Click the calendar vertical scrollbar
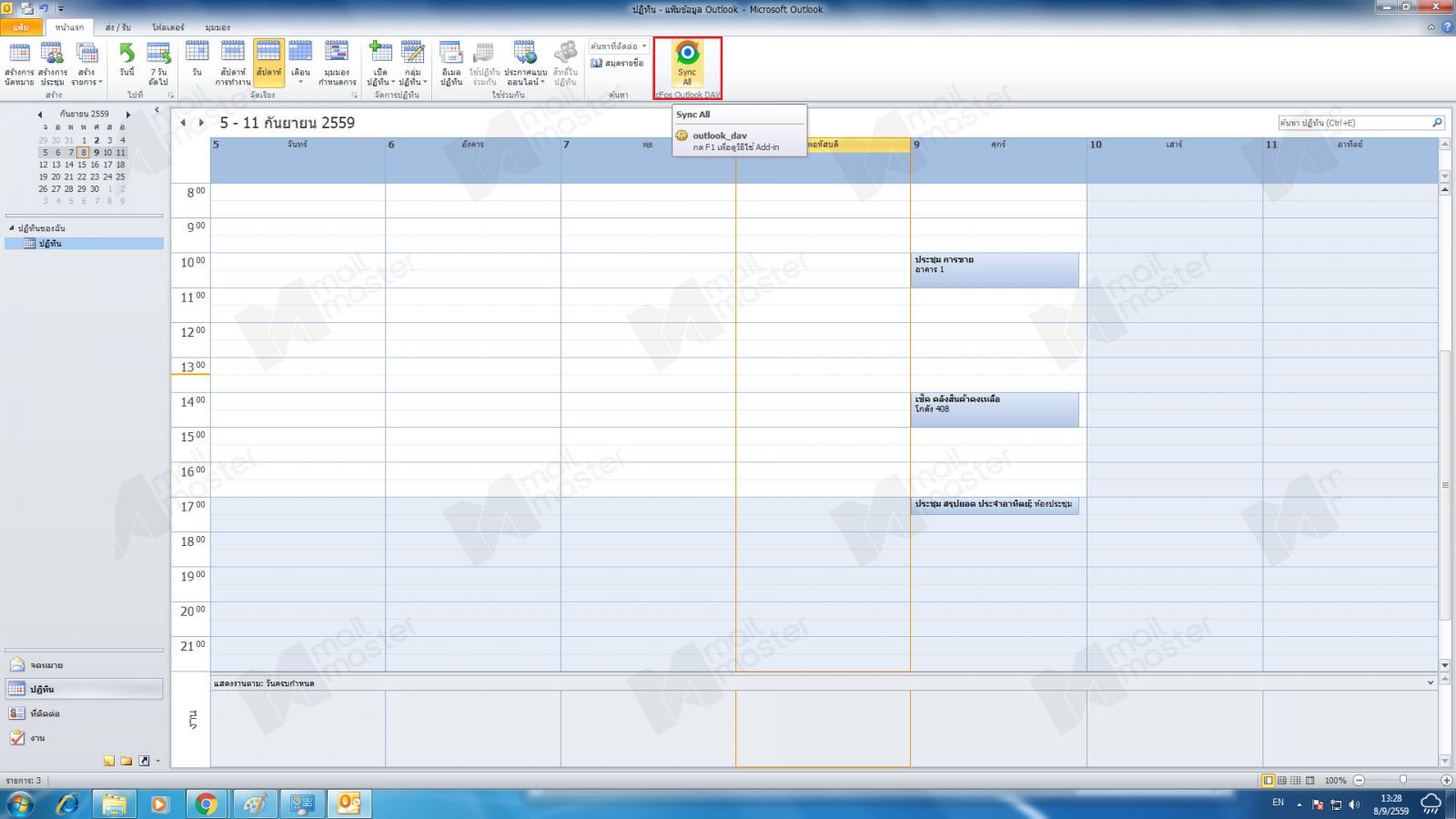The width and height of the screenshot is (1456, 819). tap(1445, 485)
